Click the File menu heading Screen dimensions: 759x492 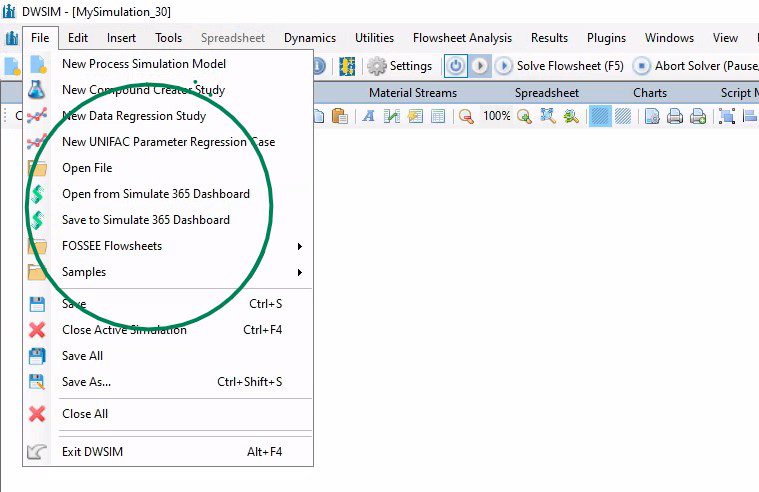click(40, 38)
